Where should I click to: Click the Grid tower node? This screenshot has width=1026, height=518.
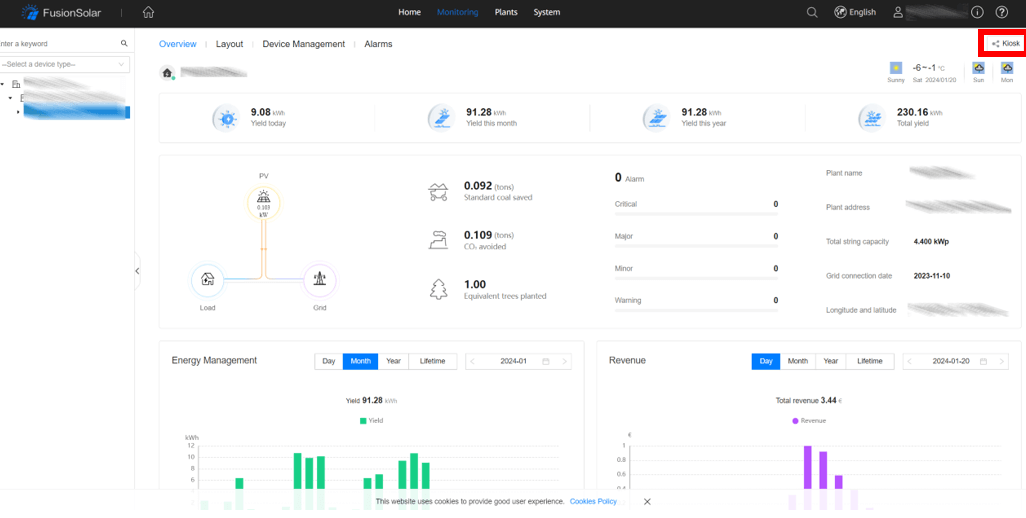click(x=319, y=280)
